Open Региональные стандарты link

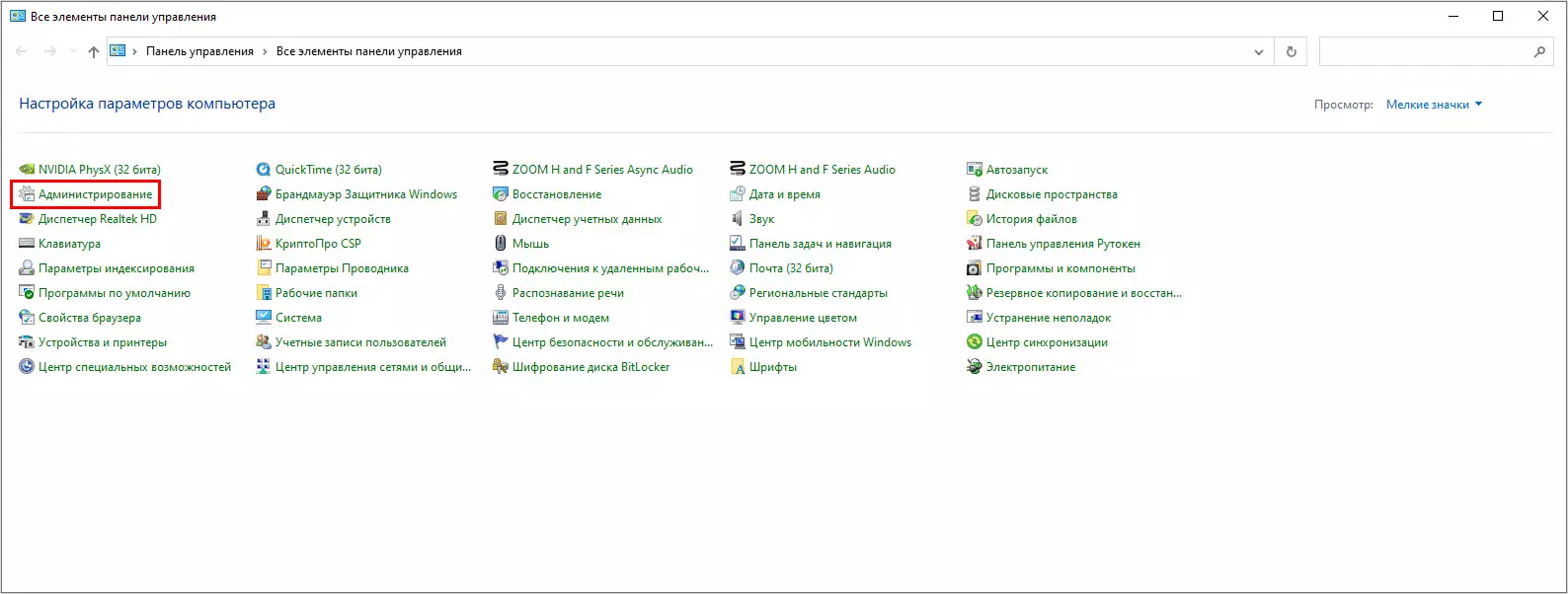819,293
